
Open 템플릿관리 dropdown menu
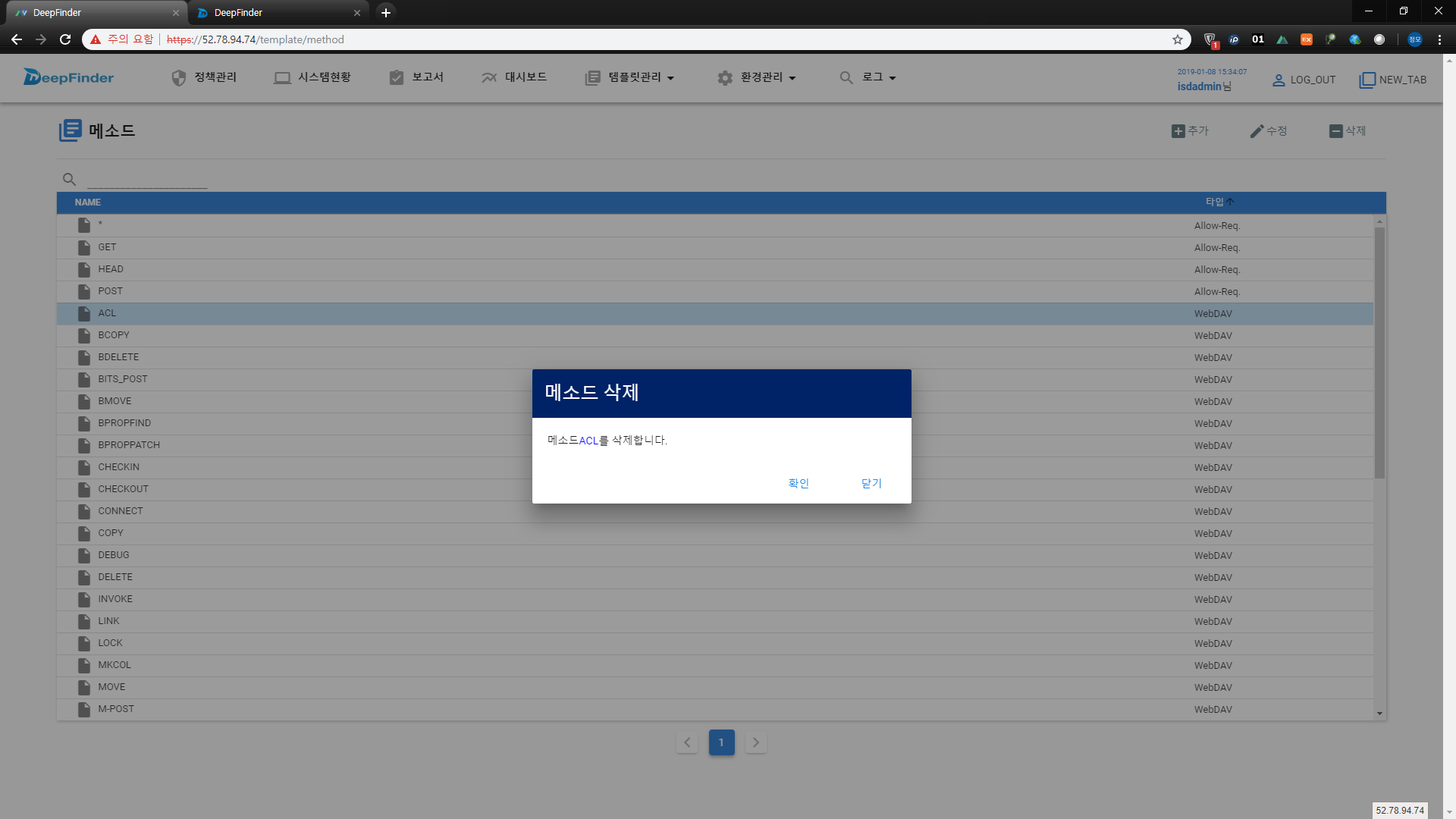coord(630,77)
